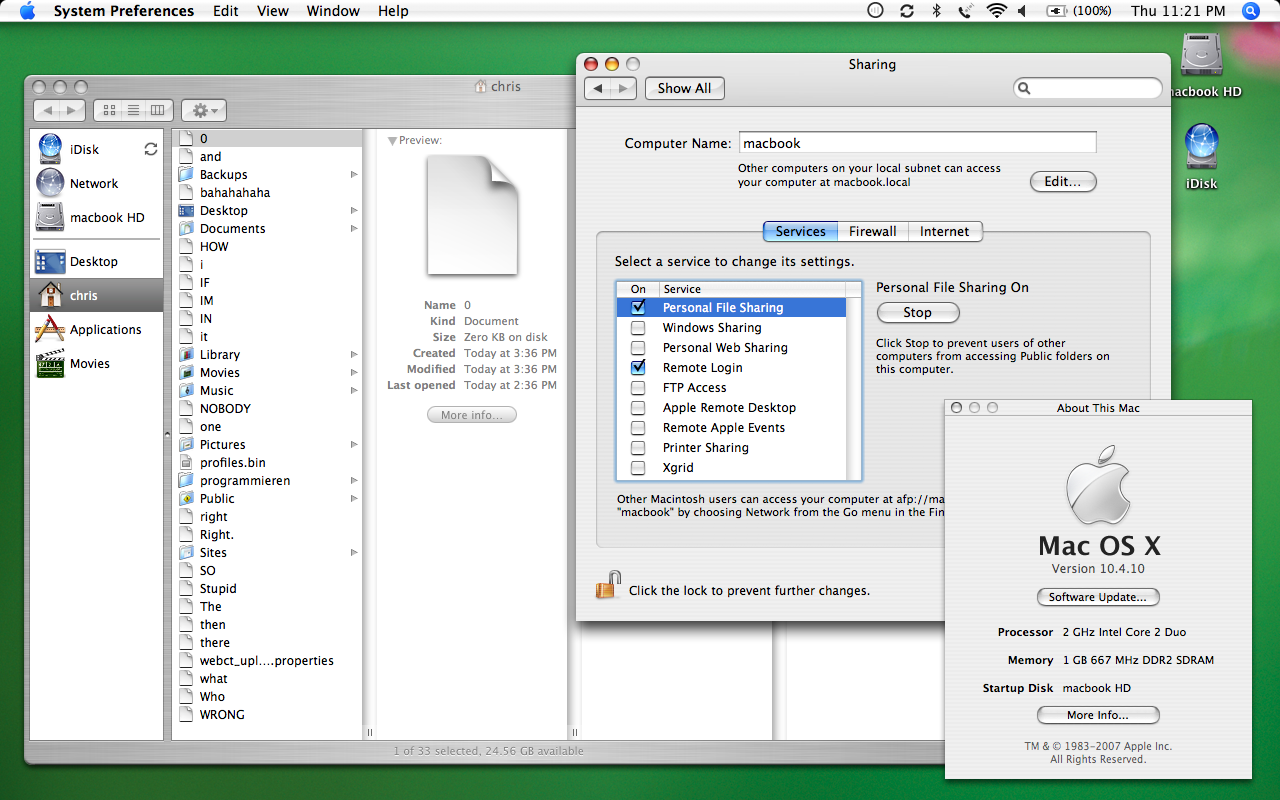Screen dimensions: 1280x800
Task: Expand Music folder arrow
Action: coord(354,390)
